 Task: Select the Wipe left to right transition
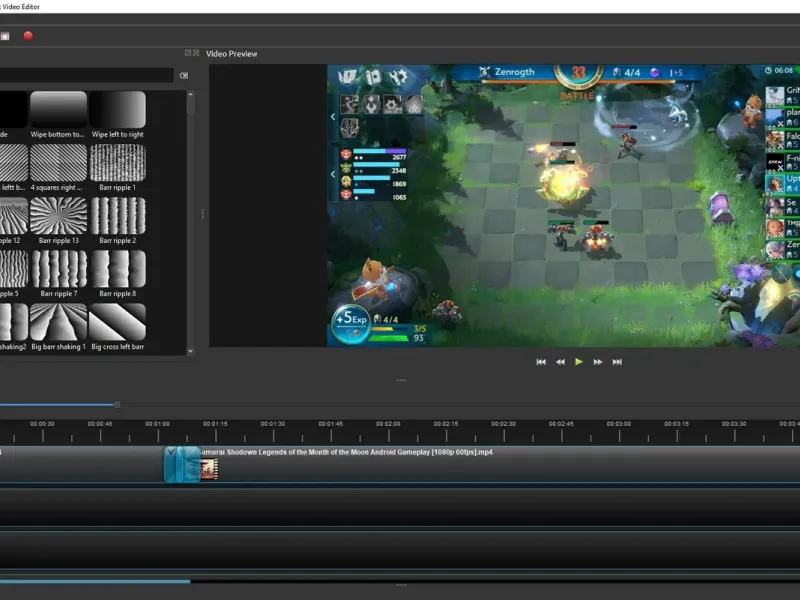pos(118,115)
